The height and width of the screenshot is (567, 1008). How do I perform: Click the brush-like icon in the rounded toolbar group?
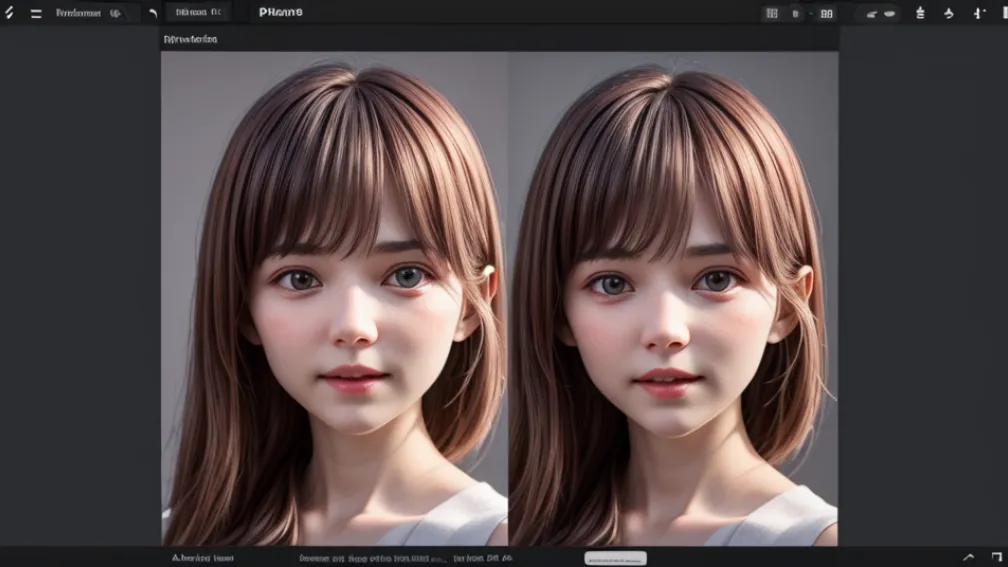click(x=872, y=14)
